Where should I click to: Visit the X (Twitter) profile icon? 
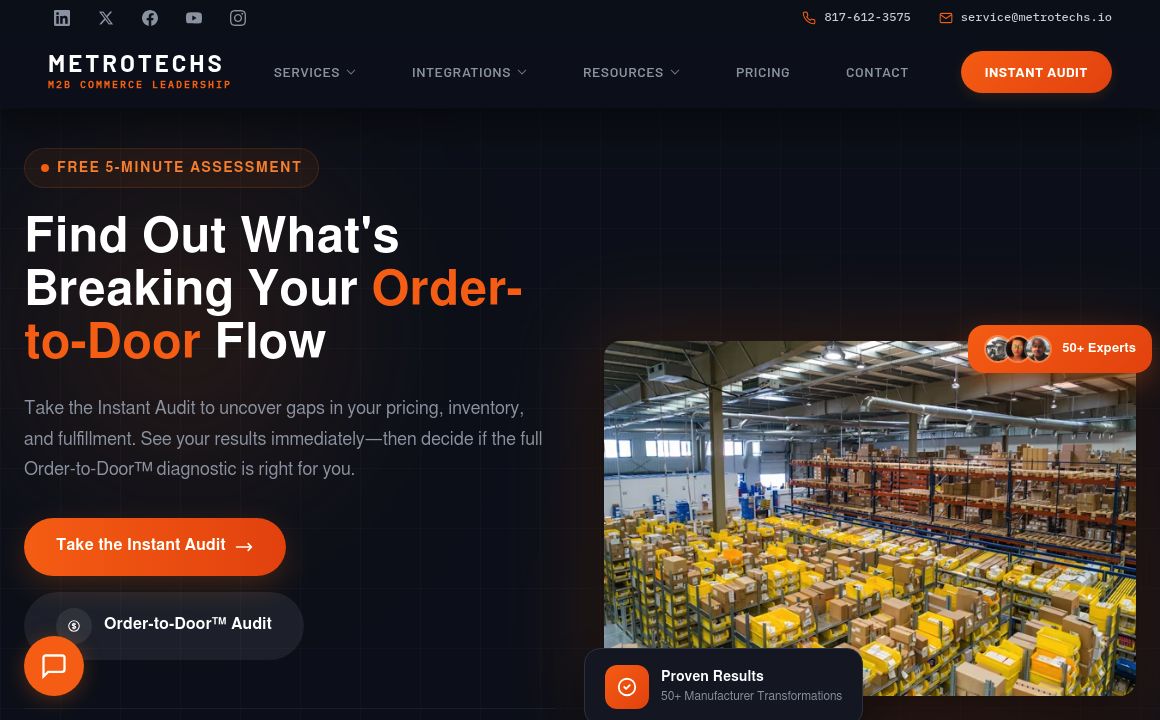[106, 18]
